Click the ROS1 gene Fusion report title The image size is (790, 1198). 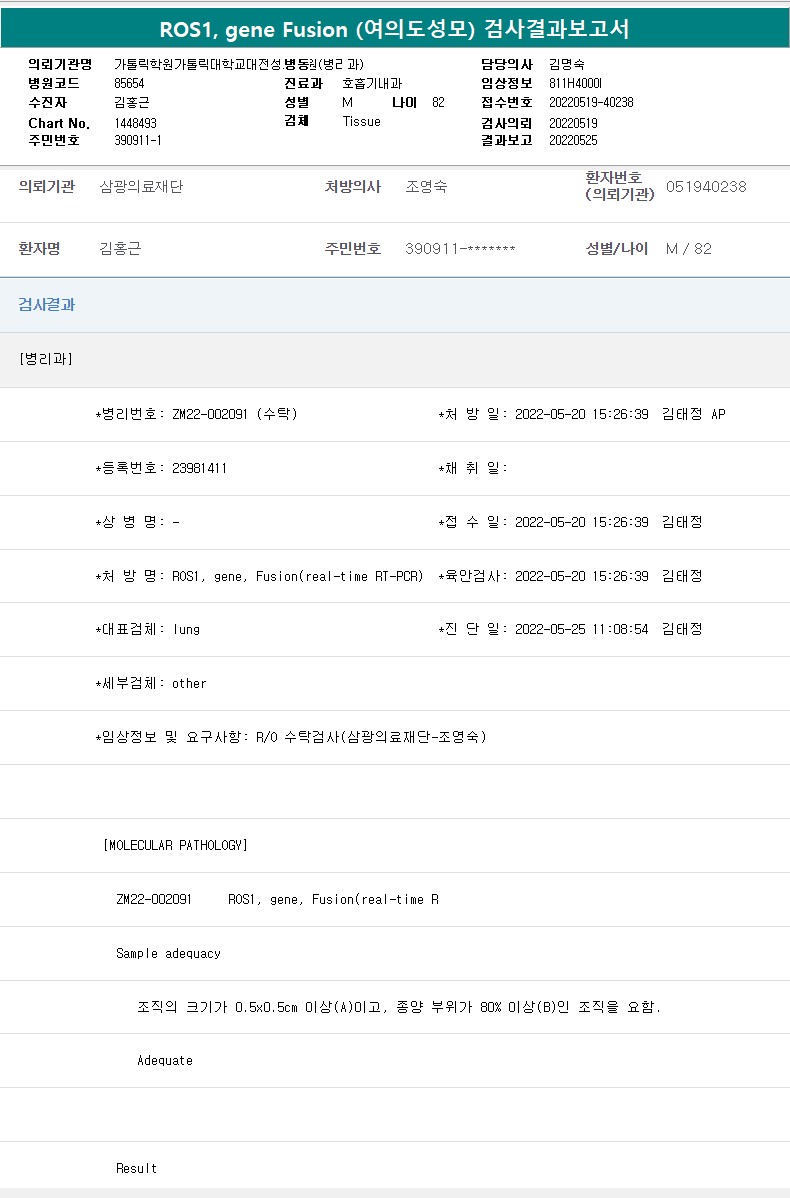click(x=394, y=28)
